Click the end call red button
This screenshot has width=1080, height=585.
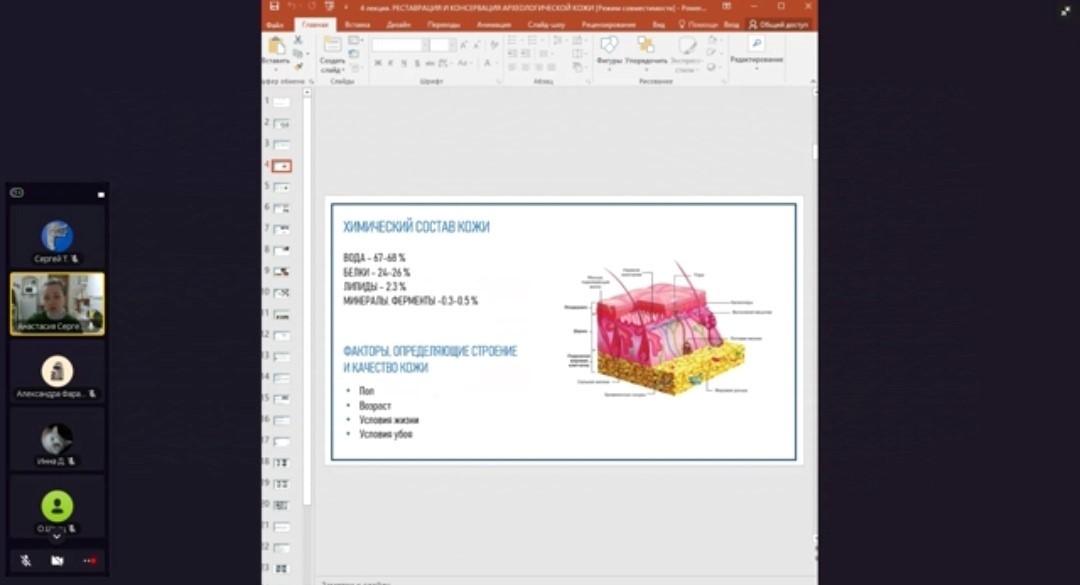90,561
